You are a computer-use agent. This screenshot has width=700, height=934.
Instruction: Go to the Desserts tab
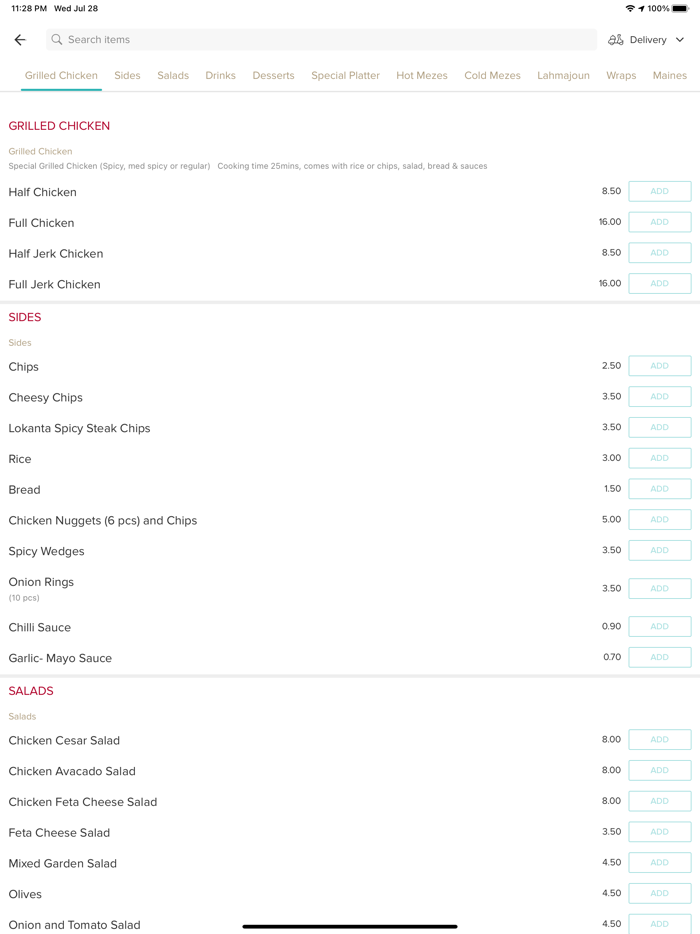pos(273,75)
